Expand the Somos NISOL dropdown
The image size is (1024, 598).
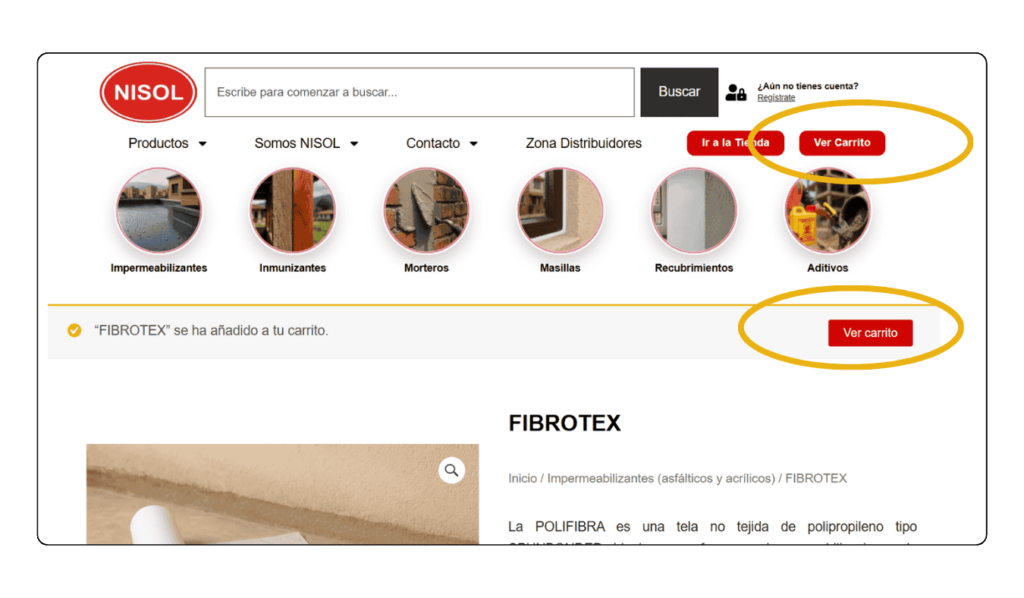[306, 143]
